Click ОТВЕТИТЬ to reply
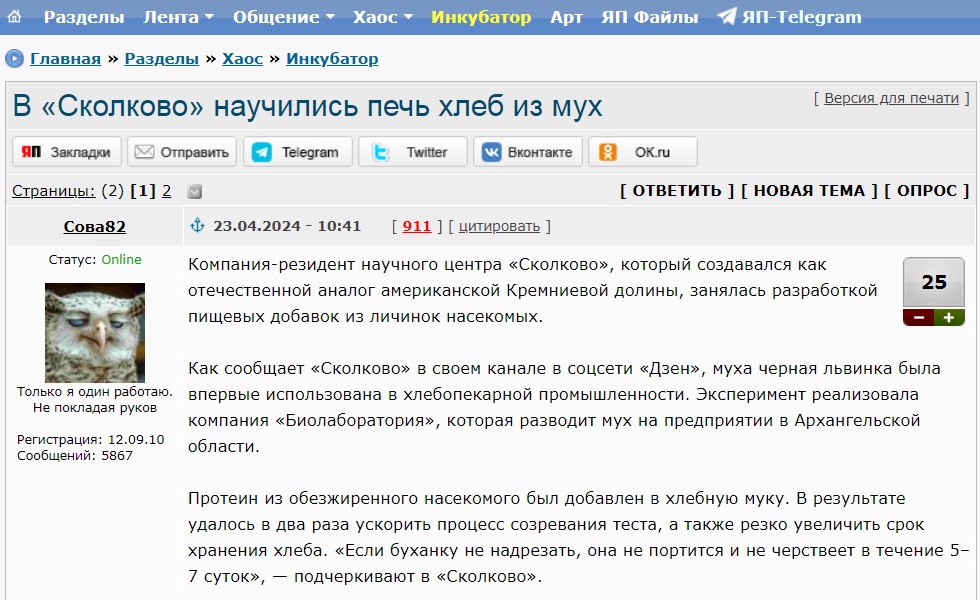 [x=677, y=191]
